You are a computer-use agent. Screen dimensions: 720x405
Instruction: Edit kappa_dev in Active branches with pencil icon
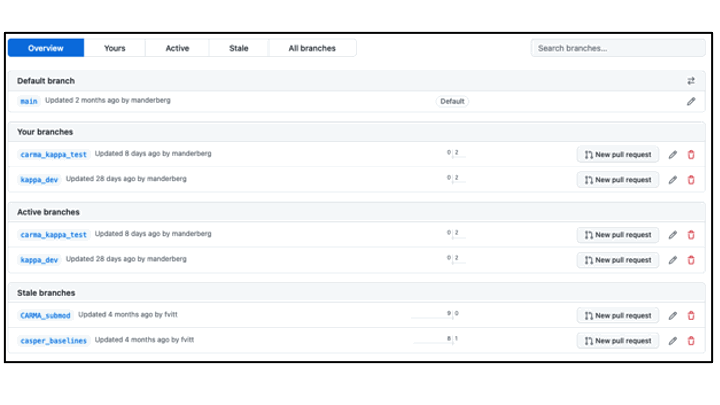[673, 260]
